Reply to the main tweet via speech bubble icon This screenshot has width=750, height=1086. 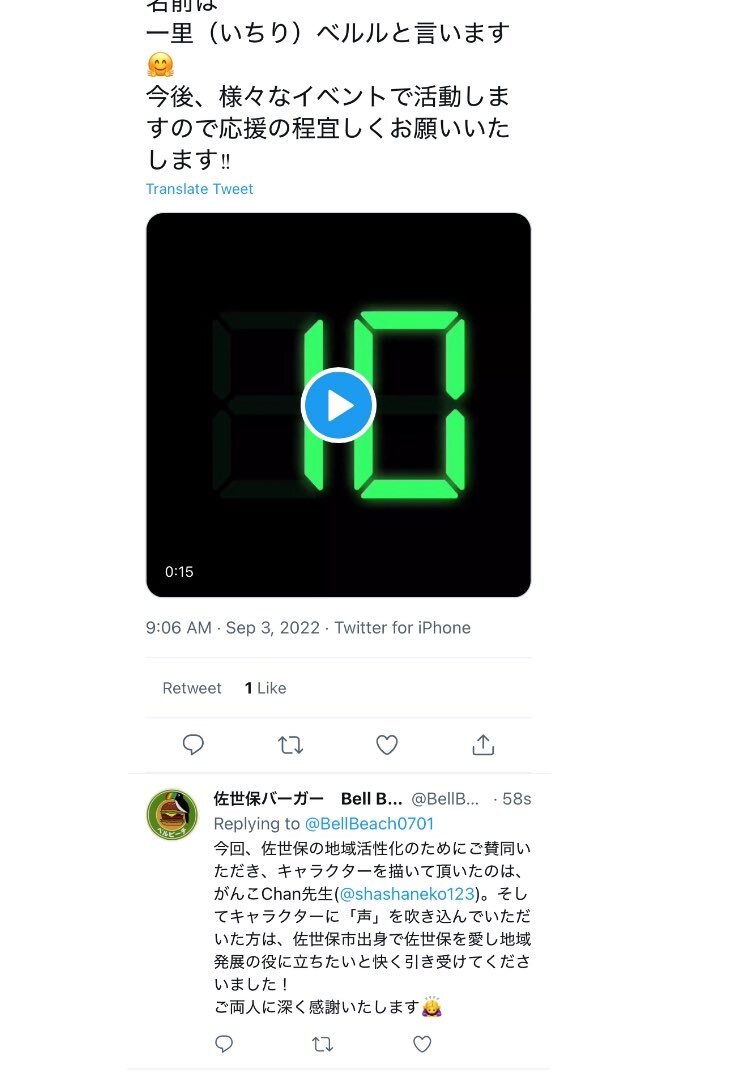[x=193, y=745]
